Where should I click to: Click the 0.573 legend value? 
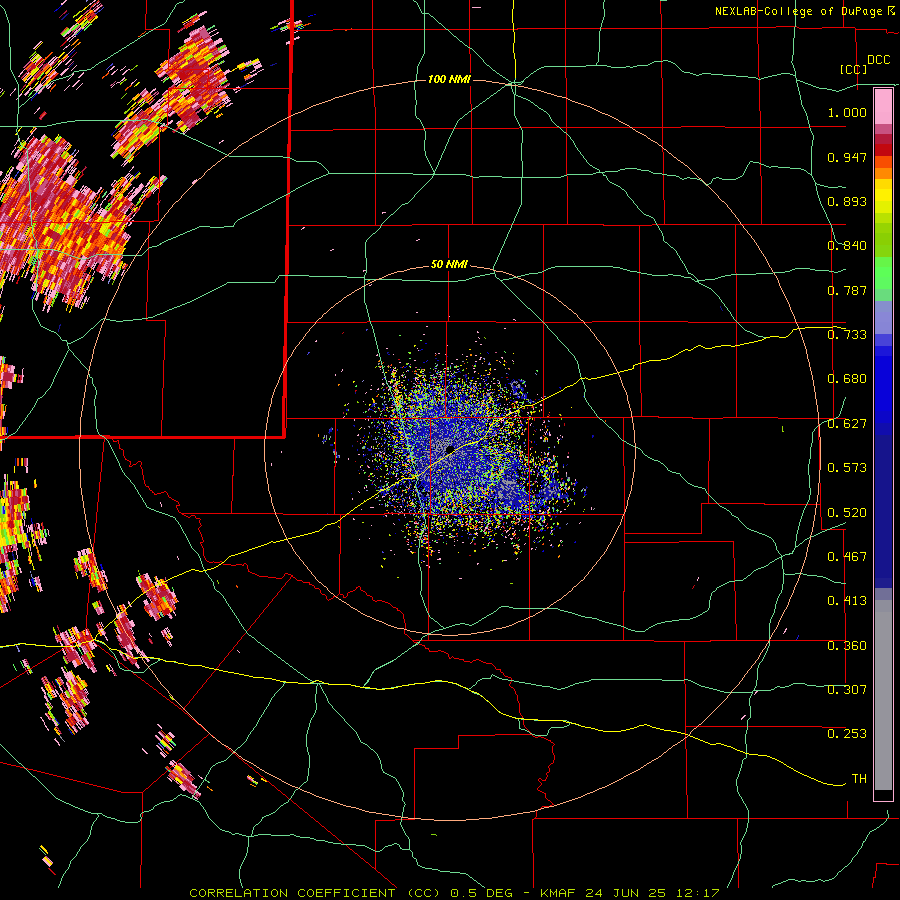[847, 468]
